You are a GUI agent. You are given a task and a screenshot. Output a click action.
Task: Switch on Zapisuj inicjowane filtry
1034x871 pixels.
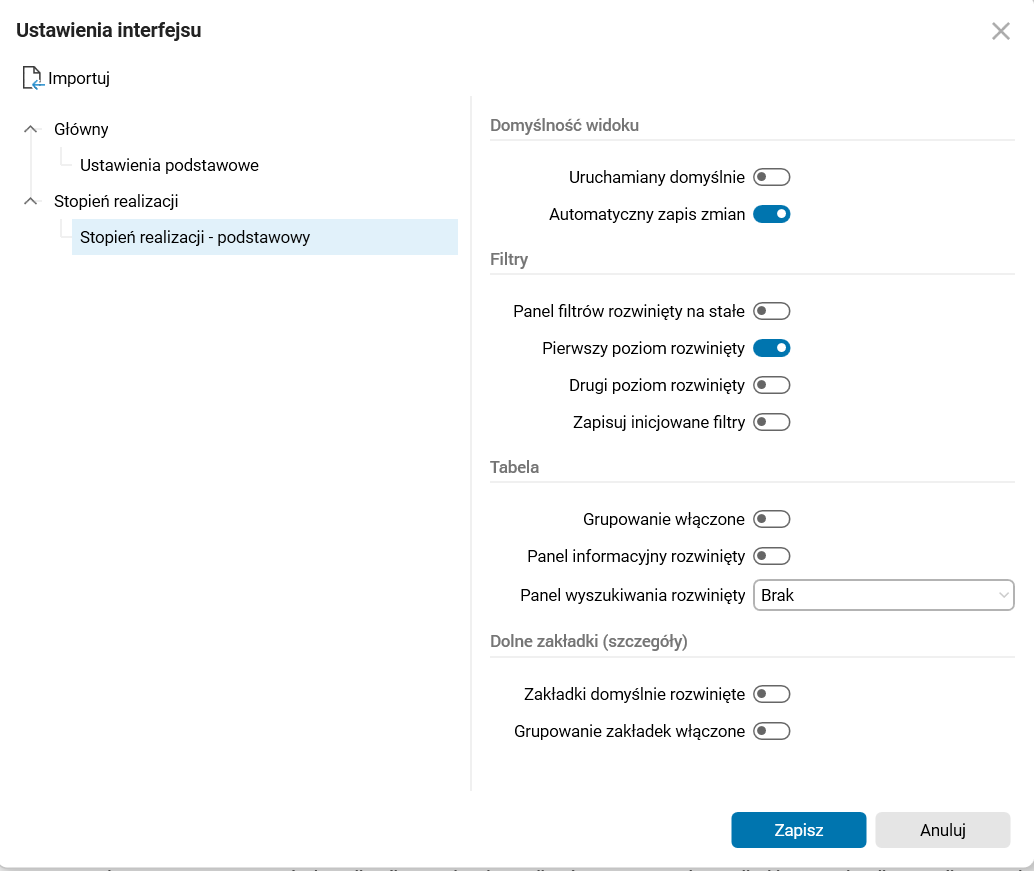(x=771, y=422)
